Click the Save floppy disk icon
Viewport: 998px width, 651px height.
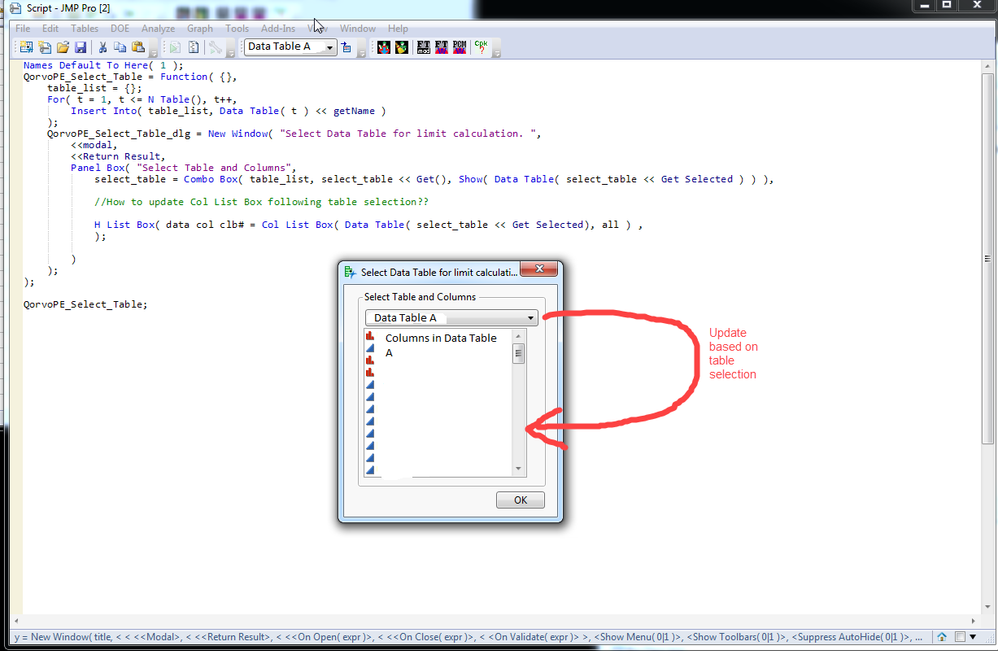[x=80, y=47]
